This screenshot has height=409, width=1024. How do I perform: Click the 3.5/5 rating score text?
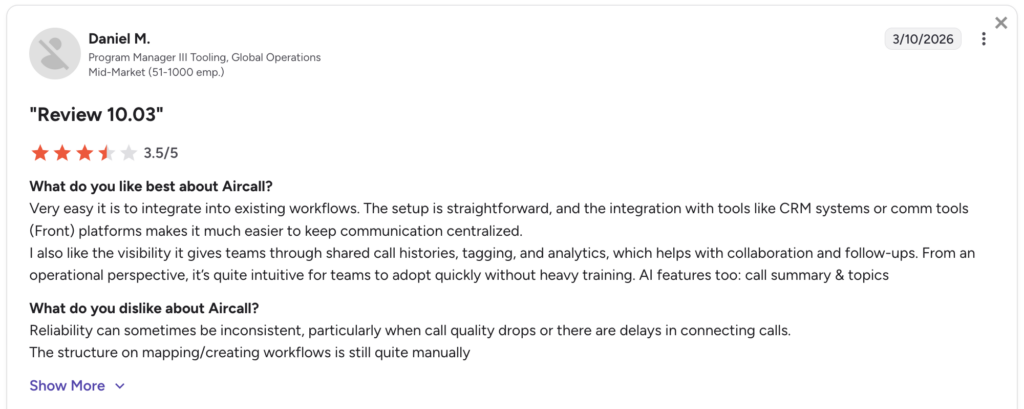tap(161, 154)
